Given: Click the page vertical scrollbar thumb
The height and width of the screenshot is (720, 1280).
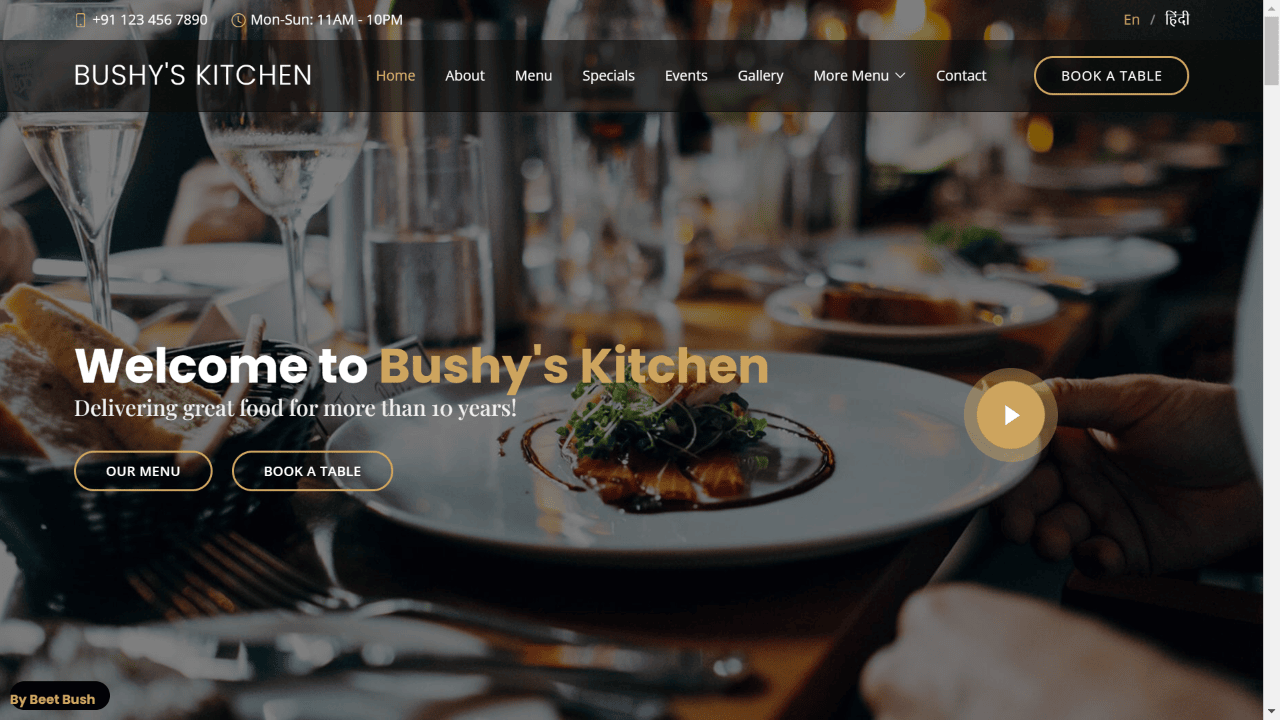Looking at the screenshot, I should tap(1272, 50).
